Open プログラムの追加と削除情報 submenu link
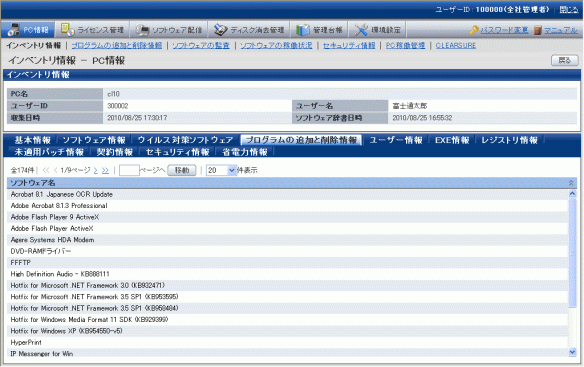This screenshot has height=367, width=584. 117,45
